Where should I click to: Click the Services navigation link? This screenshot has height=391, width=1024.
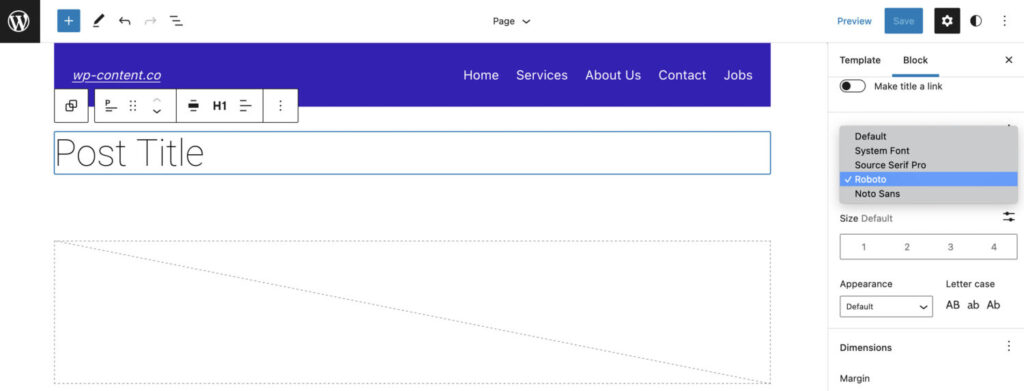541,75
